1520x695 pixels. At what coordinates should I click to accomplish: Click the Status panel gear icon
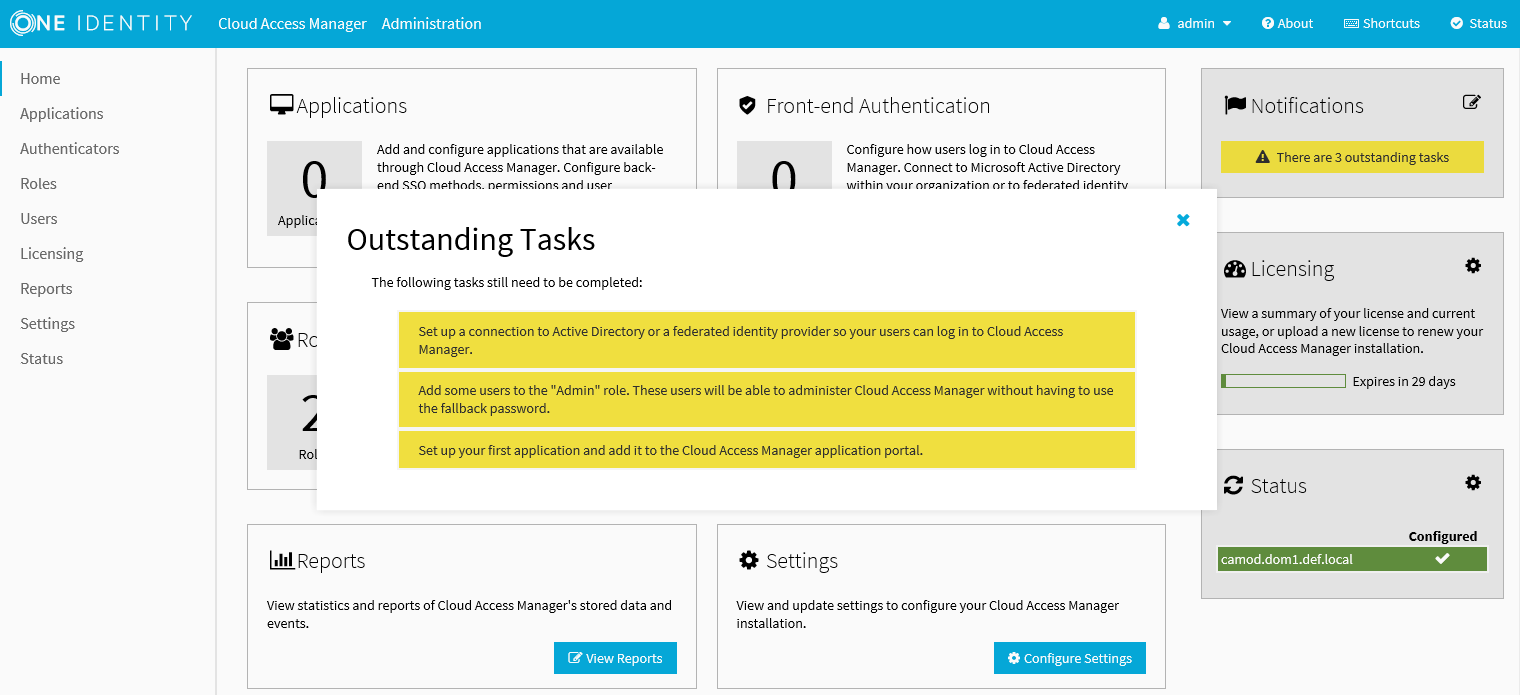(1473, 483)
